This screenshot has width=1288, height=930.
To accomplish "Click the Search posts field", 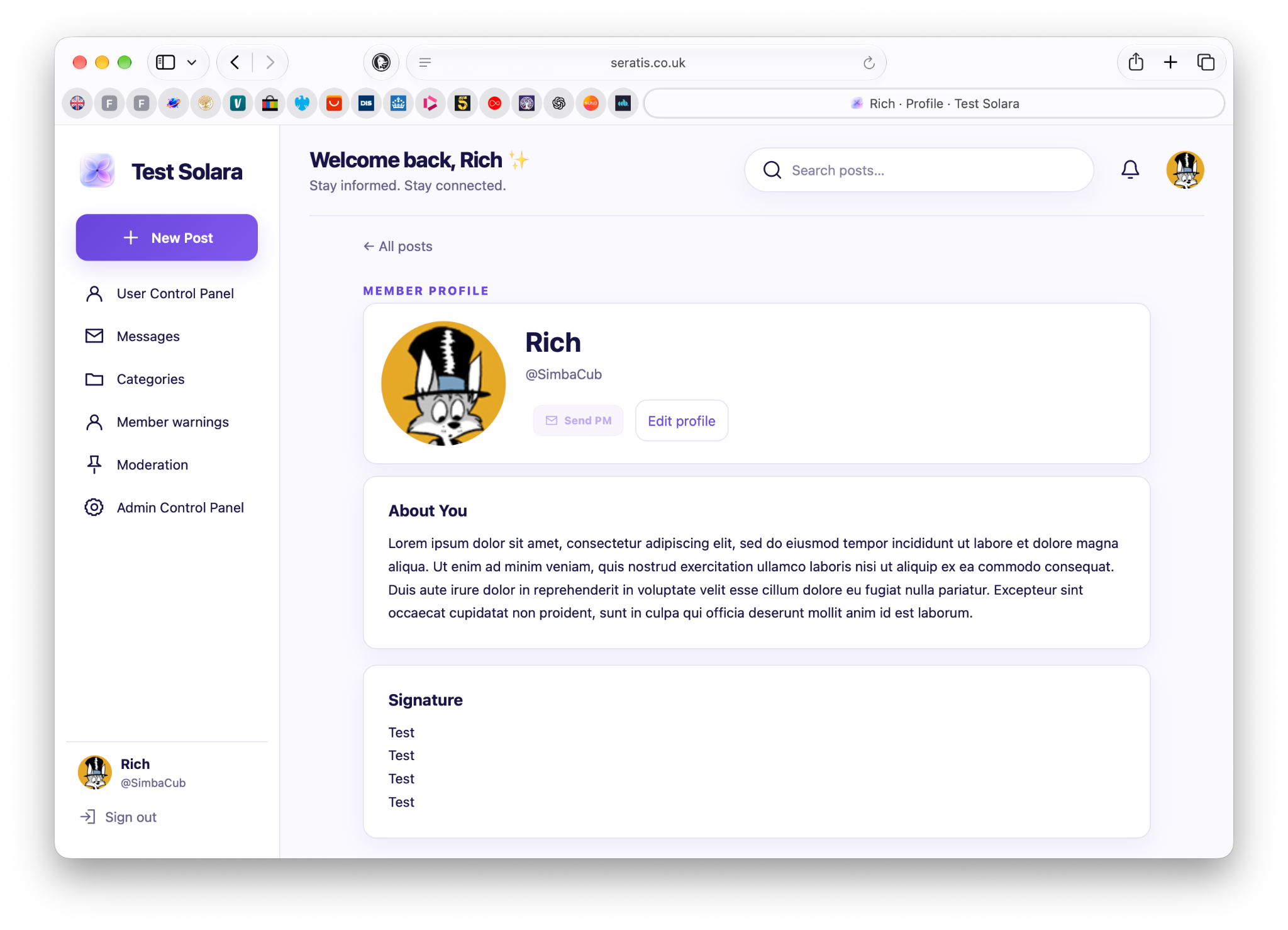I will click(919, 170).
